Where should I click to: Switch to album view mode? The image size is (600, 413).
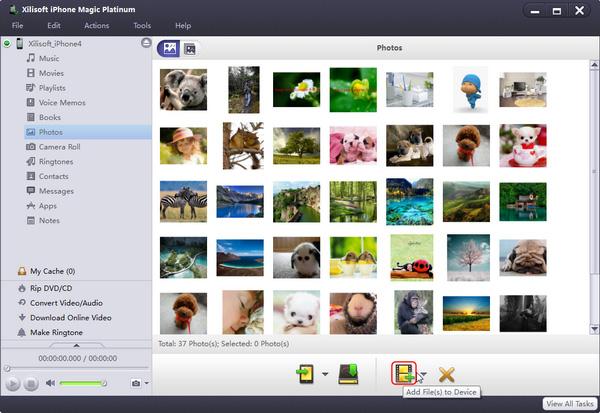tap(190, 48)
